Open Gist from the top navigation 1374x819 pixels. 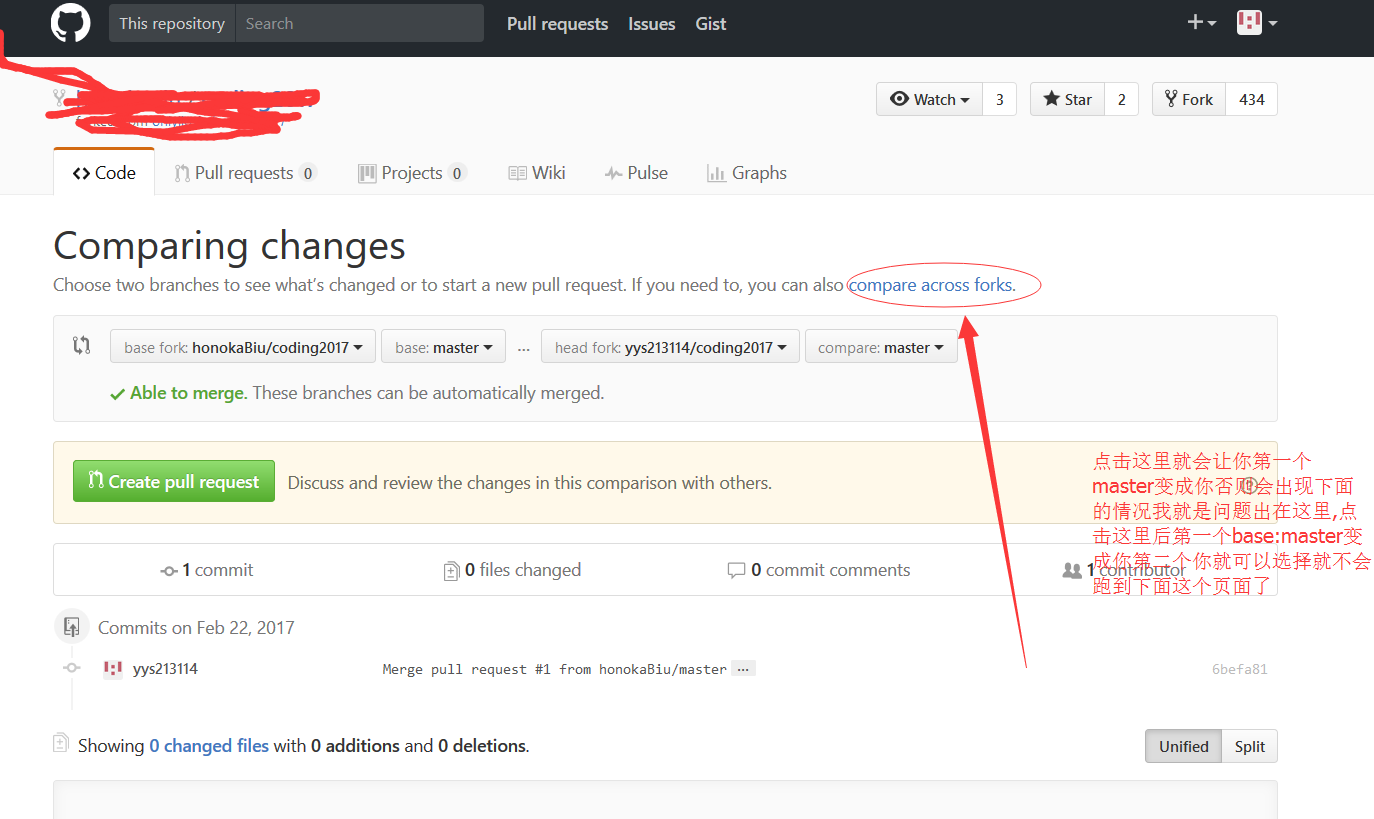[711, 23]
